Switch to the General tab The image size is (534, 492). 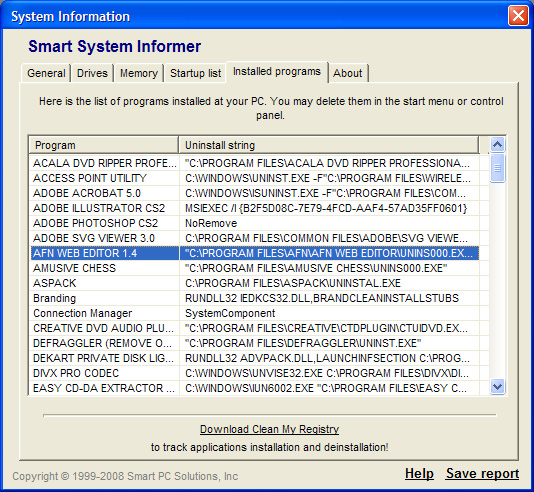pyautogui.click(x=46, y=73)
